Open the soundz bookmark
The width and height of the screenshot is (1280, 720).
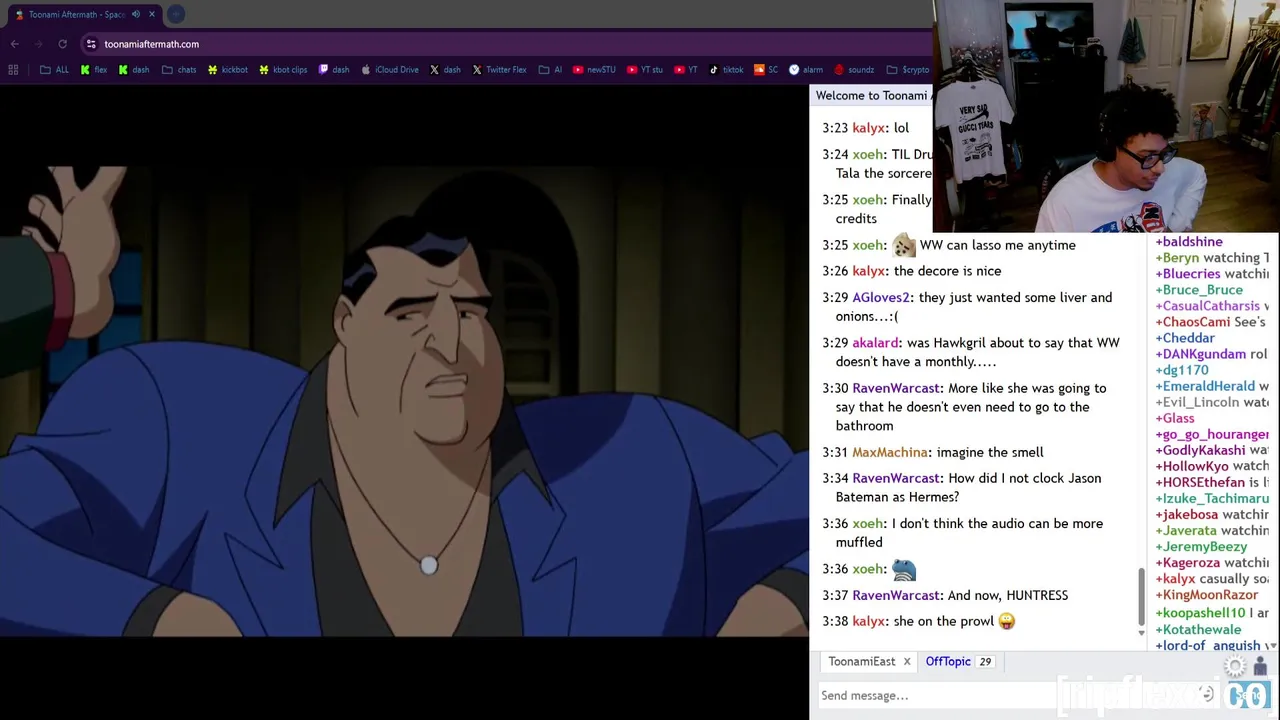pos(854,70)
